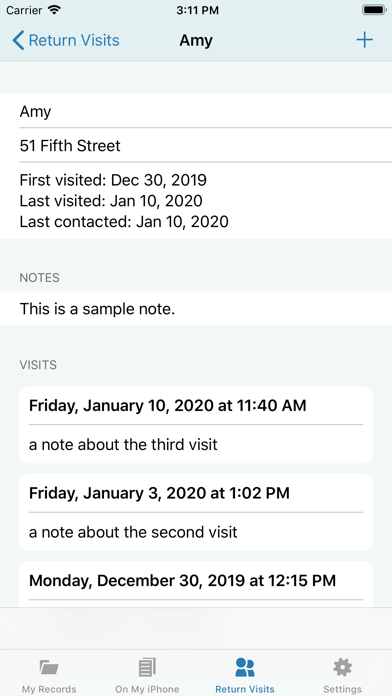Tap the First visited dates row
The height and width of the screenshot is (696, 392).
click(196, 201)
